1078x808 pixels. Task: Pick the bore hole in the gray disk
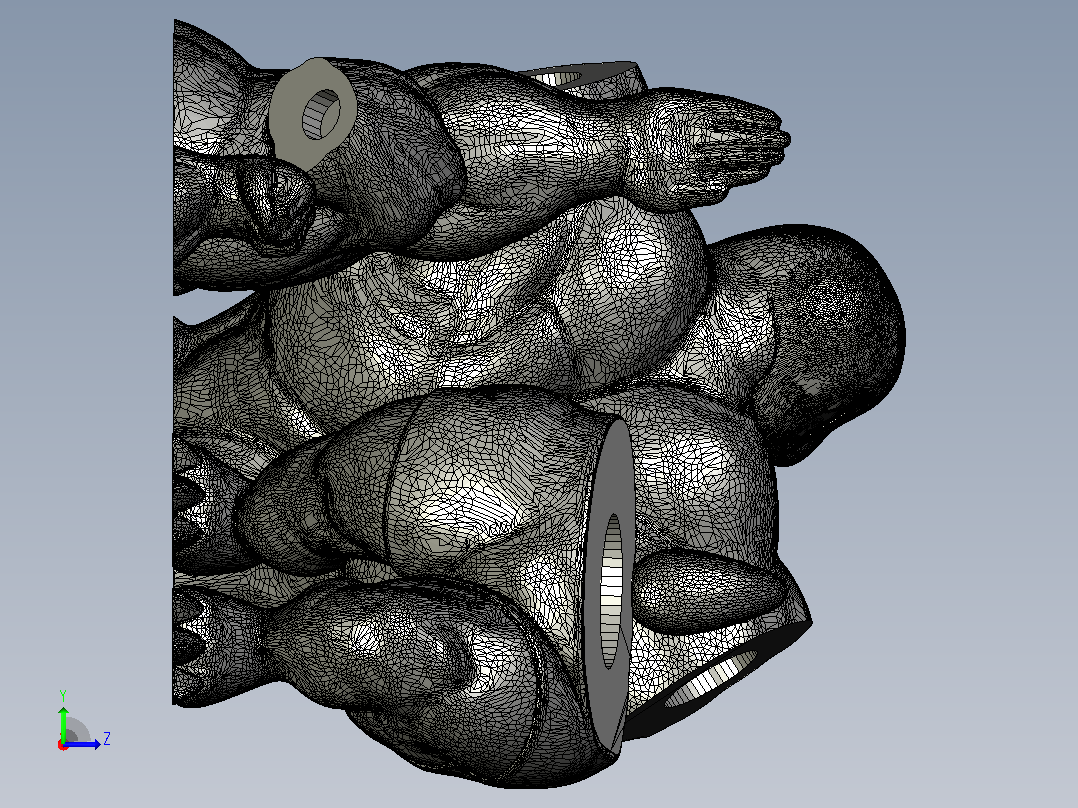coord(611,591)
